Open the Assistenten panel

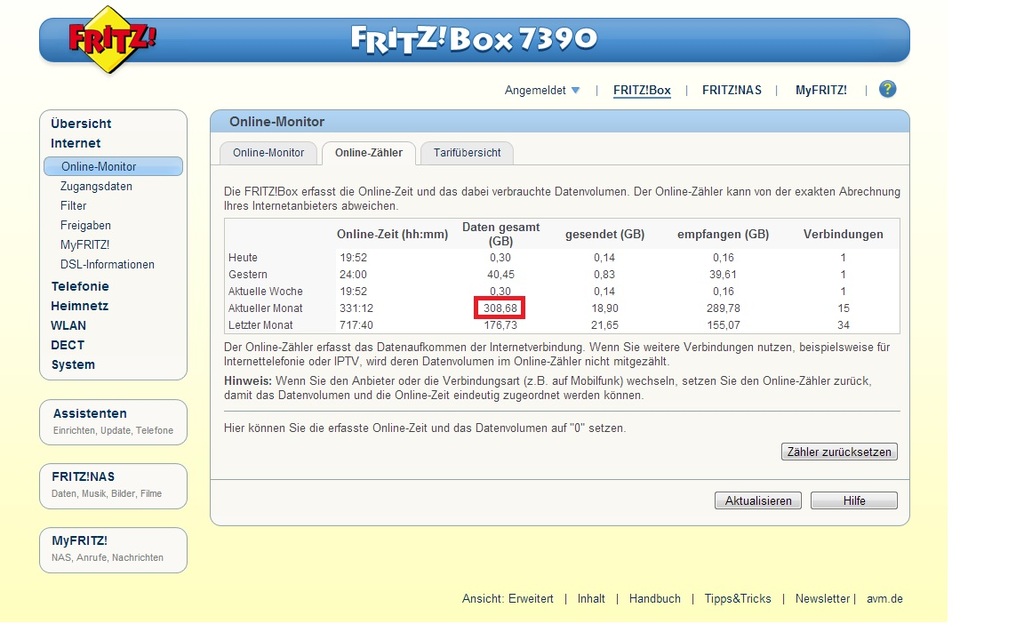(x=90, y=413)
